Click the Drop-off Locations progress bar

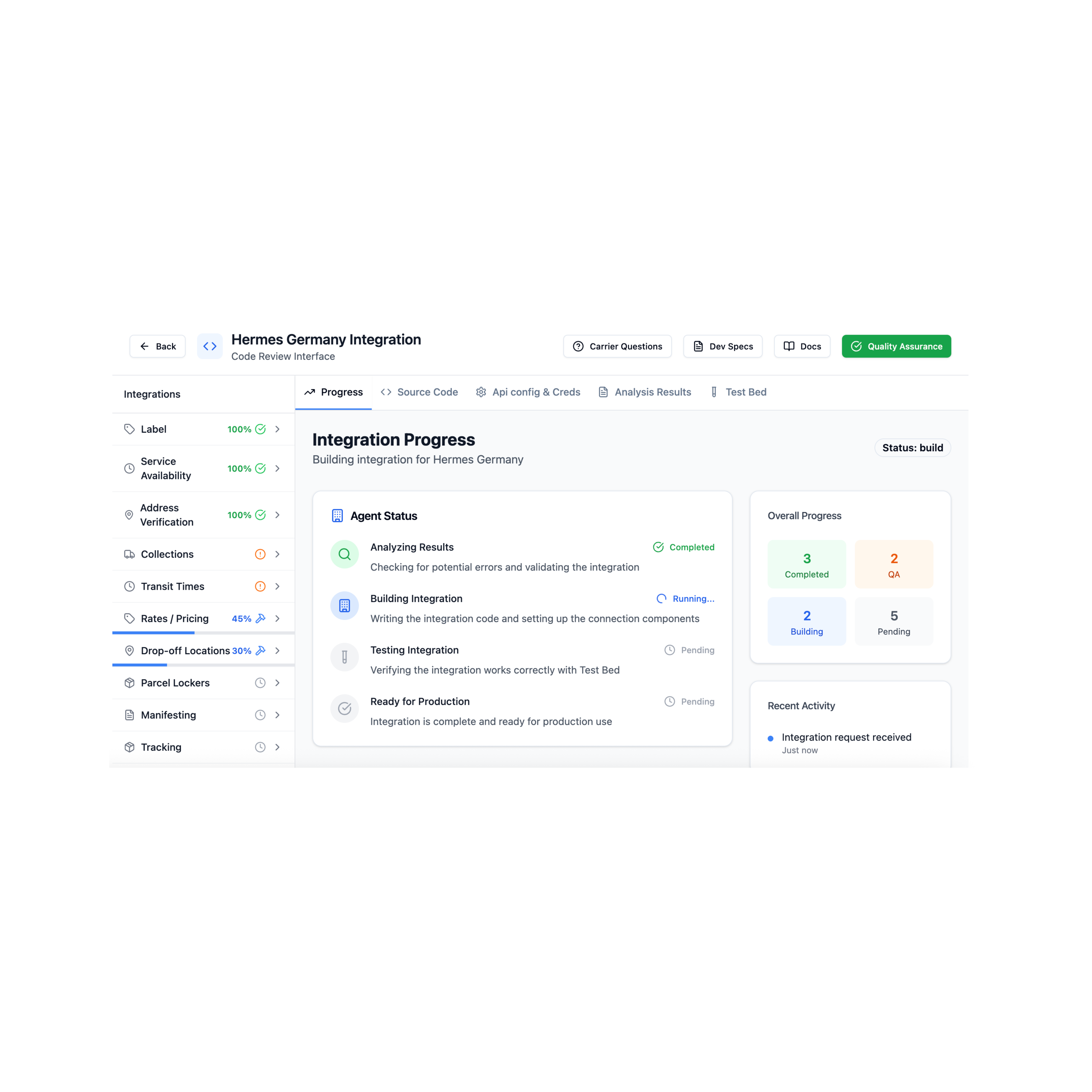point(204,665)
